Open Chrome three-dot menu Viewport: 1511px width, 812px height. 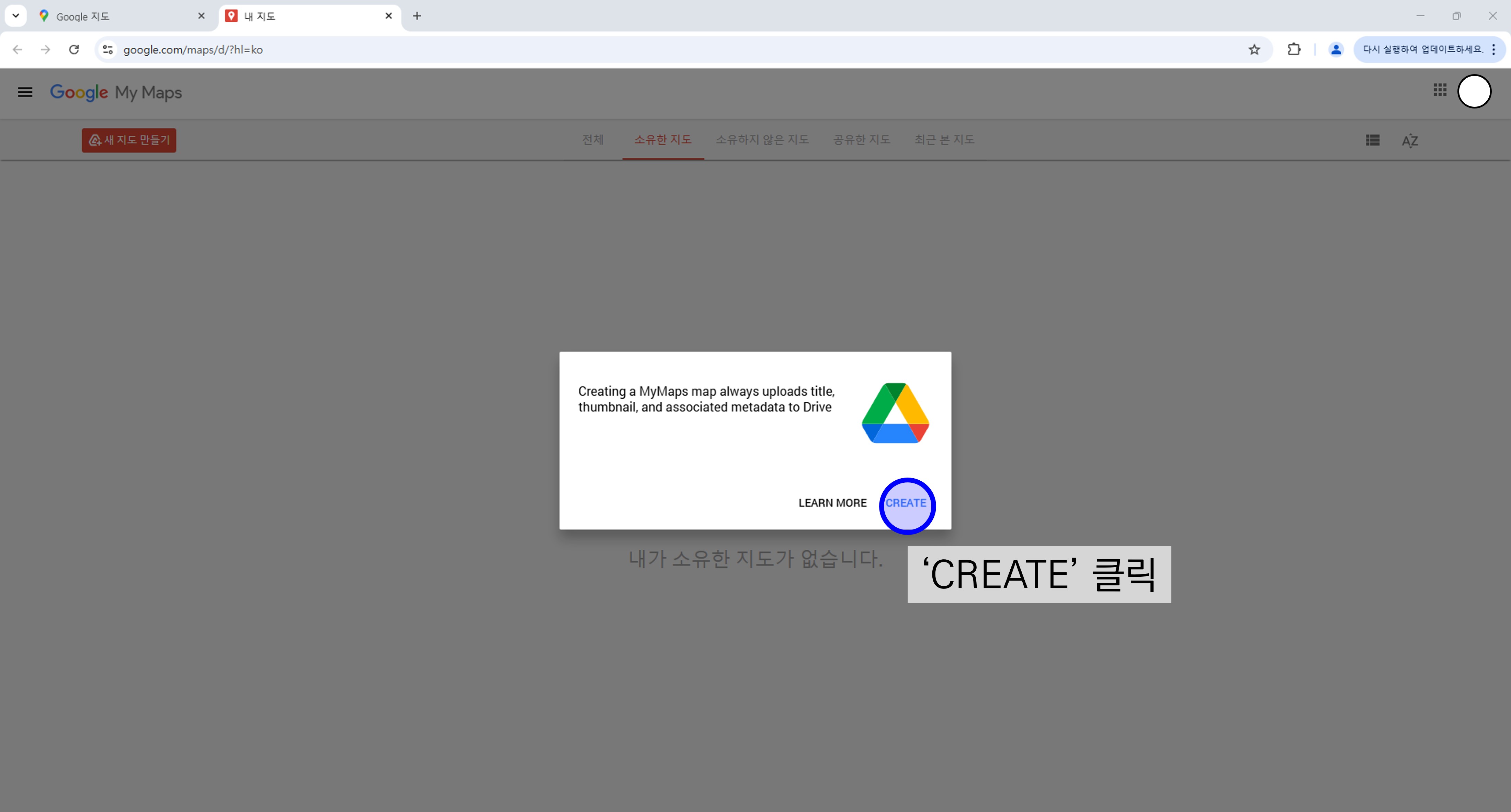click(1493, 50)
